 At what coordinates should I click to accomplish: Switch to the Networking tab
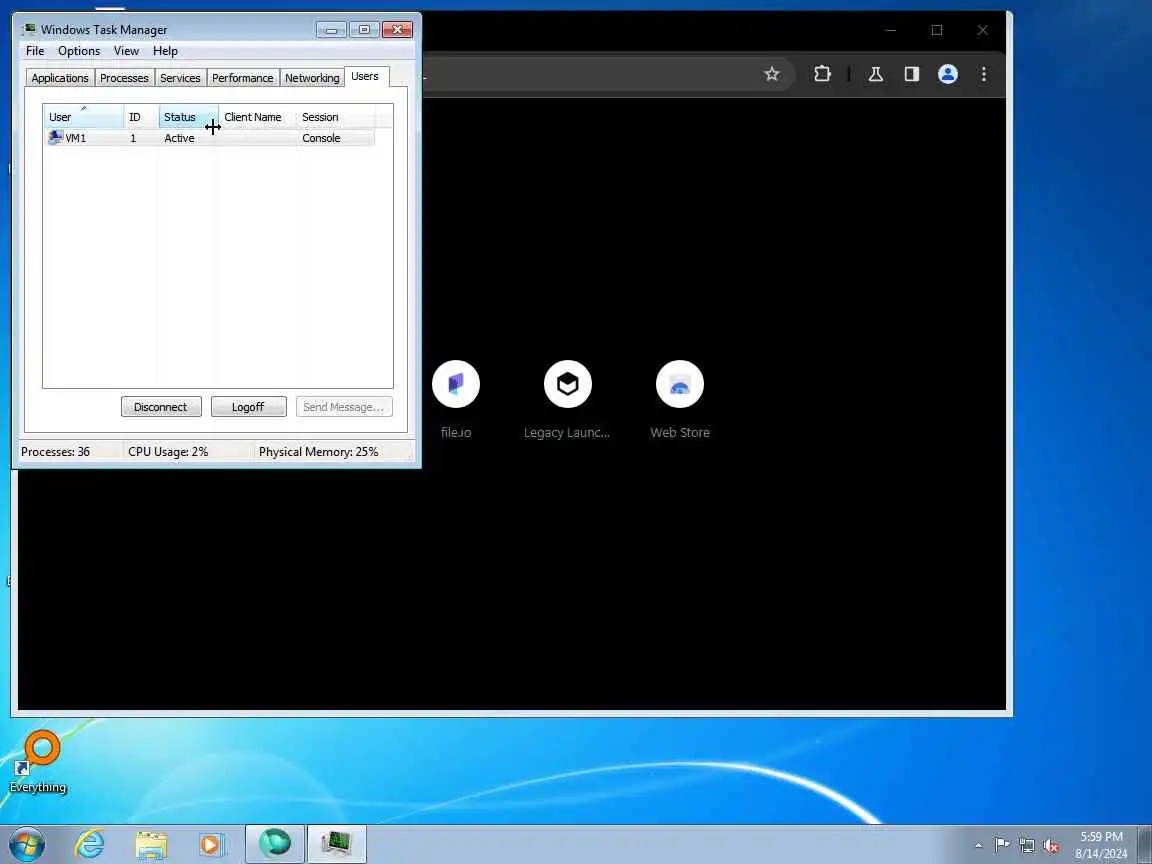(312, 78)
